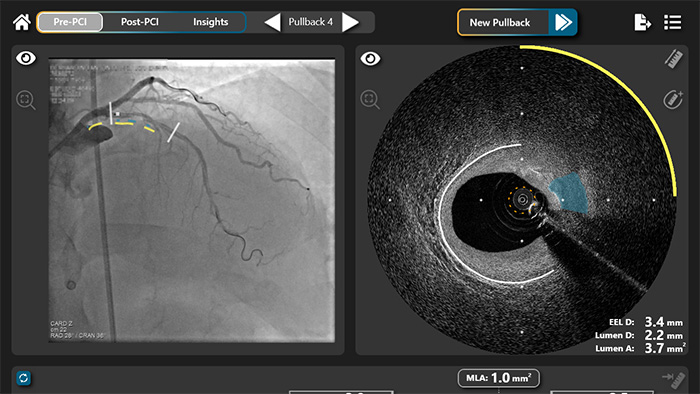Select the Pre-PCI tab
Screen dimensions: 700x394
click(70, 22)
